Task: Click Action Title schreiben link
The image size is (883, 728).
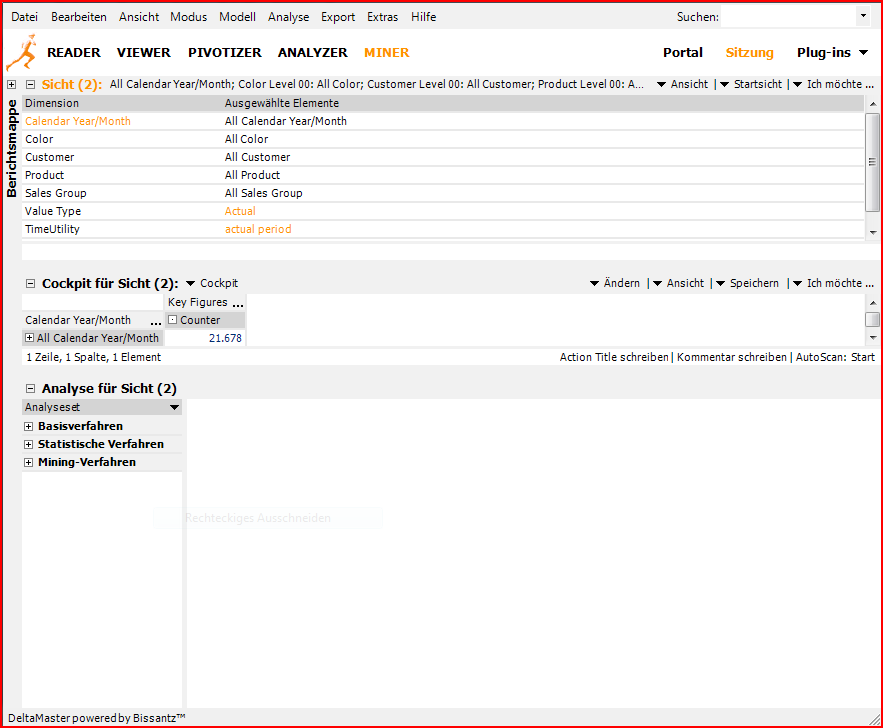Action: click(614, 357)
